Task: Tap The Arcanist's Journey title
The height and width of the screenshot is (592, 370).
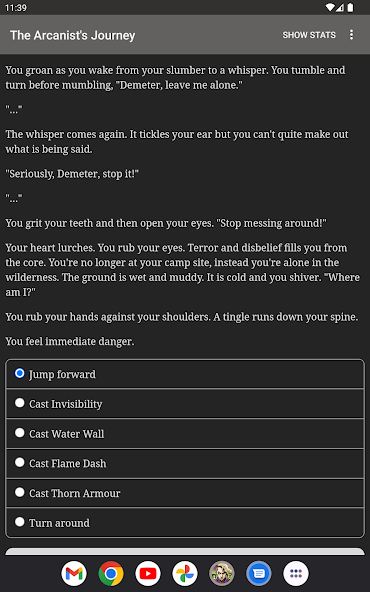Action: [72, 35]
